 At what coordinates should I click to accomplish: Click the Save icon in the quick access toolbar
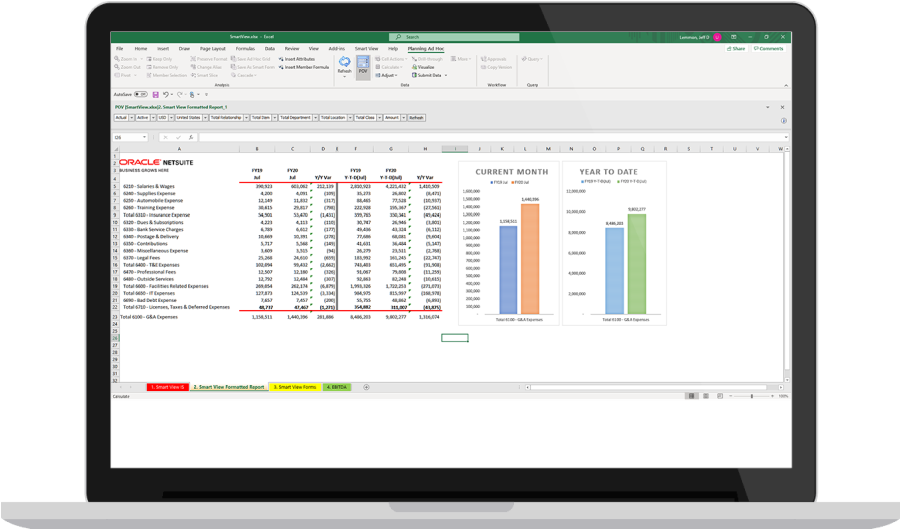point(156,95)
